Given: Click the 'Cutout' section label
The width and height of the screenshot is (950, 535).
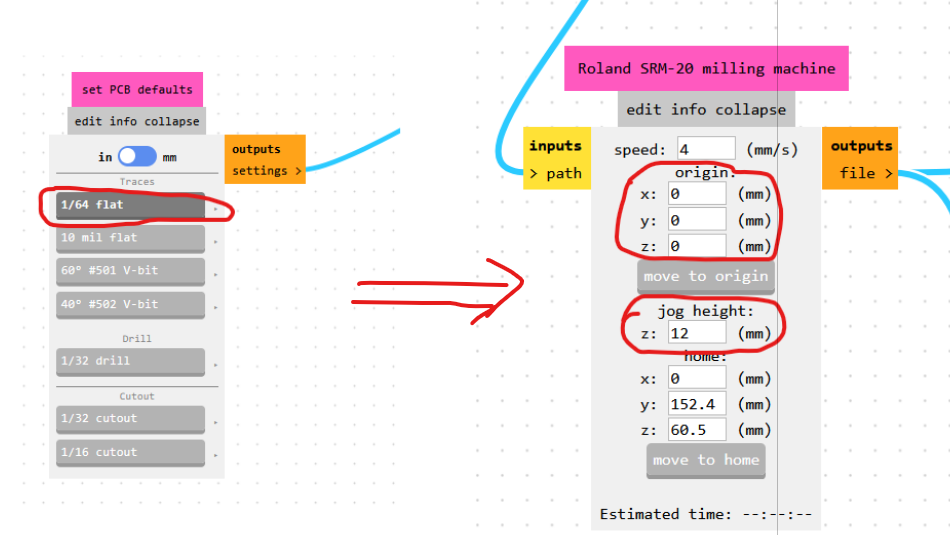Looking at the screenshot, I should [137, 396].
